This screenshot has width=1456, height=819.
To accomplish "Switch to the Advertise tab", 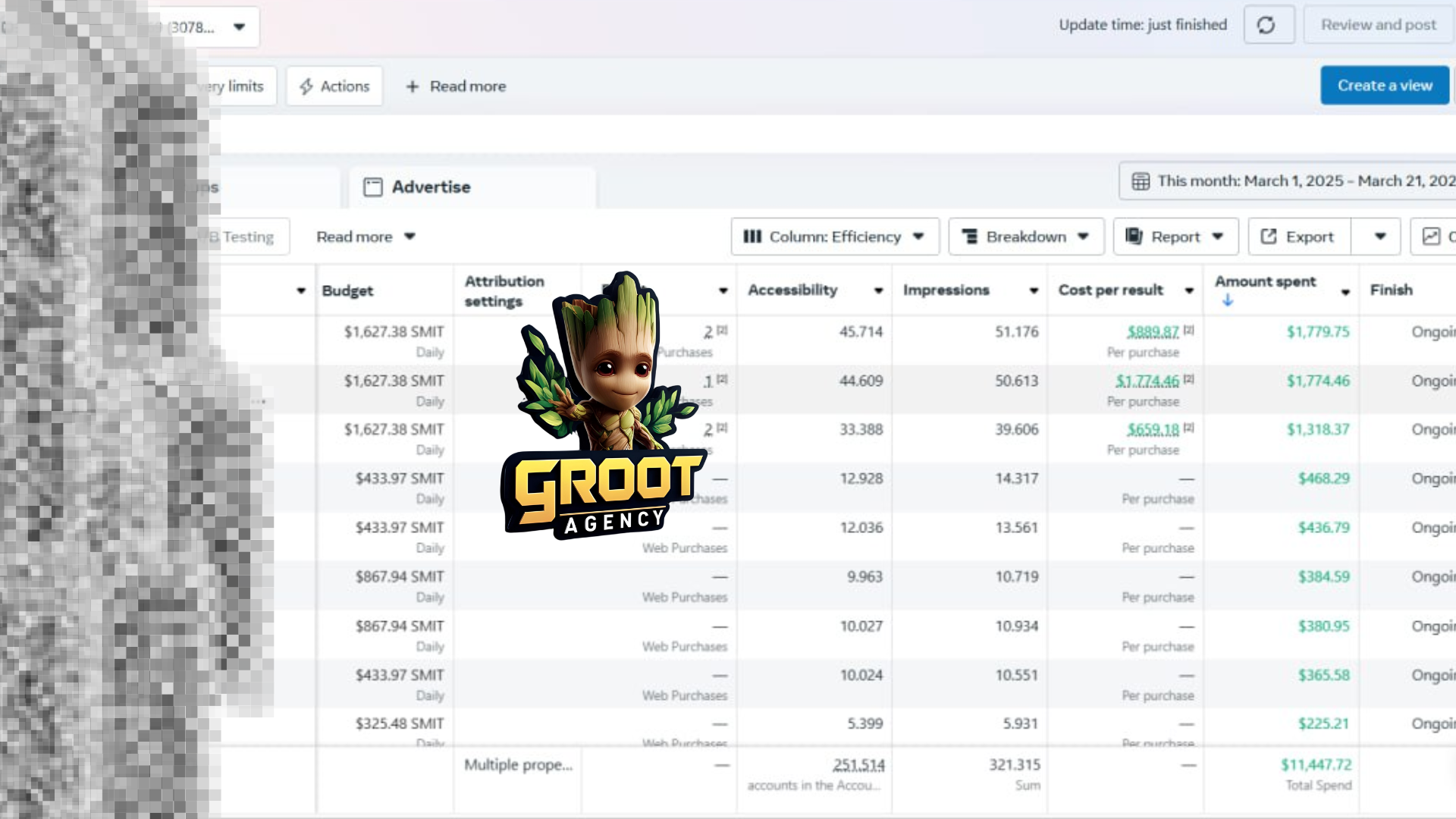I will tap(472, 187).
